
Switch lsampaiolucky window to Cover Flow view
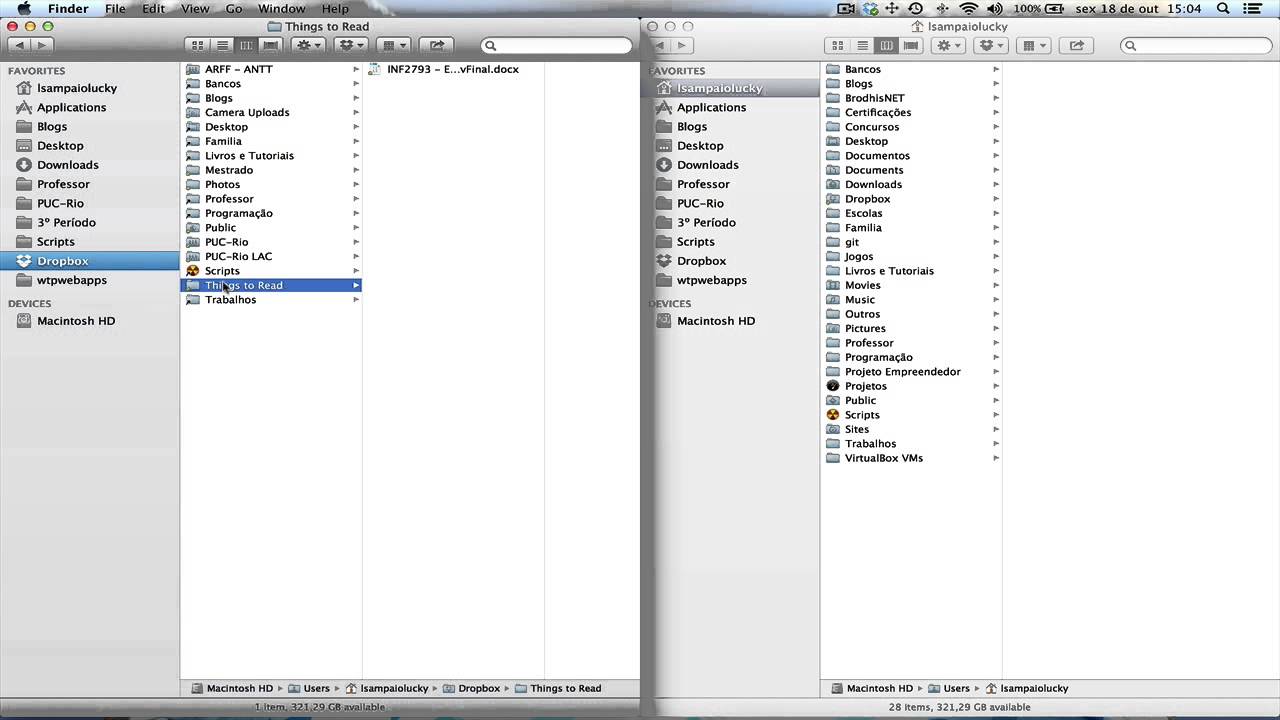[x=910, y=45]
